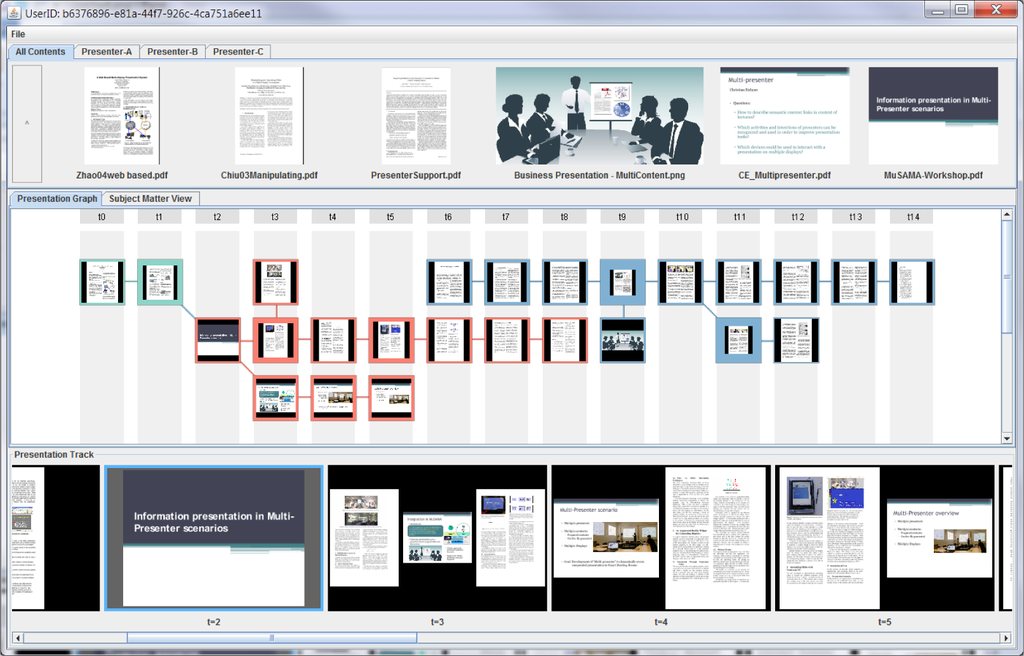Select the Business Presentation - MultiContent.png image

click(x=599, y=116)
